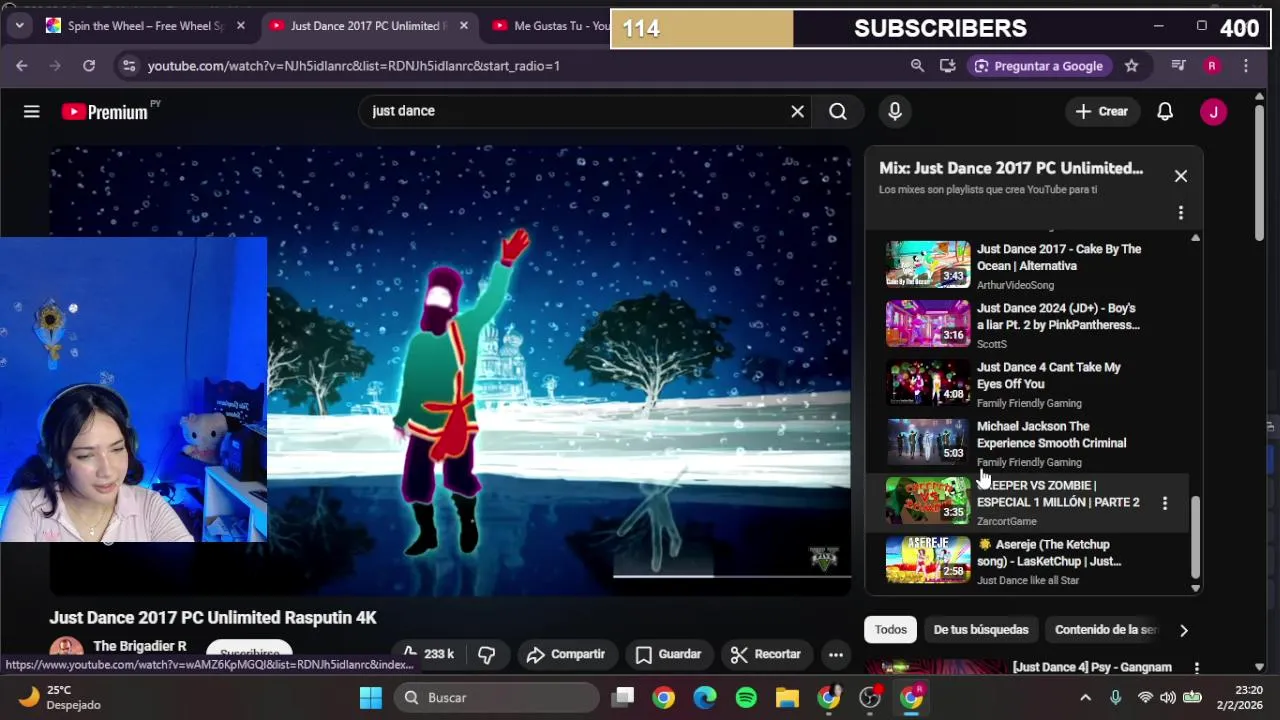
Task: Open Creeper vs Zombie Especial 1 Millón title
Action: (x=1058, y=494)
